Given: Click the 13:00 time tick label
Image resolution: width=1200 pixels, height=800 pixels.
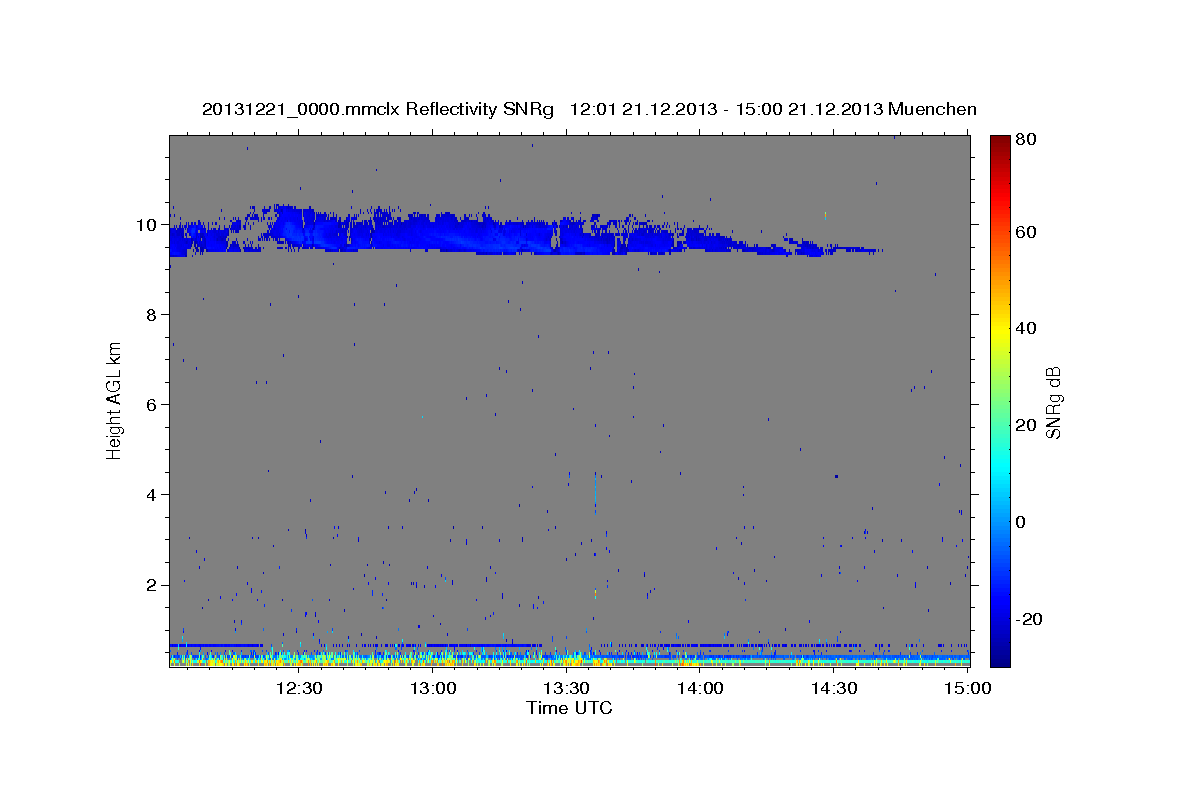Looking at the screenshot, I should [x=433, y=688].
